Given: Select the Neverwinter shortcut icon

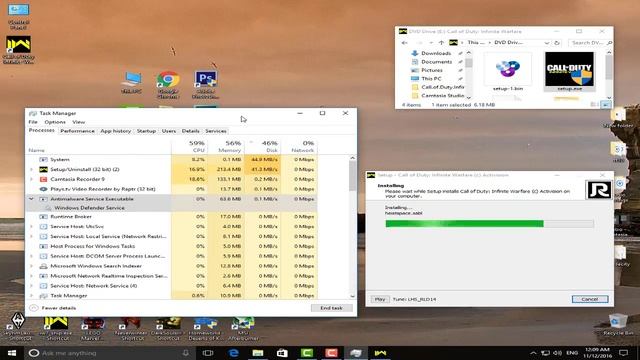Looking at the screenshot, I should [x=131, y=329].
